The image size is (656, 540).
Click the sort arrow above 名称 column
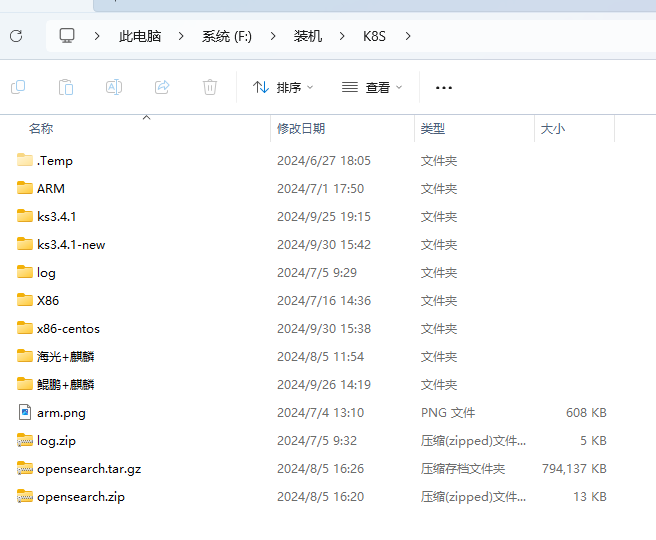tap(146, 118)
